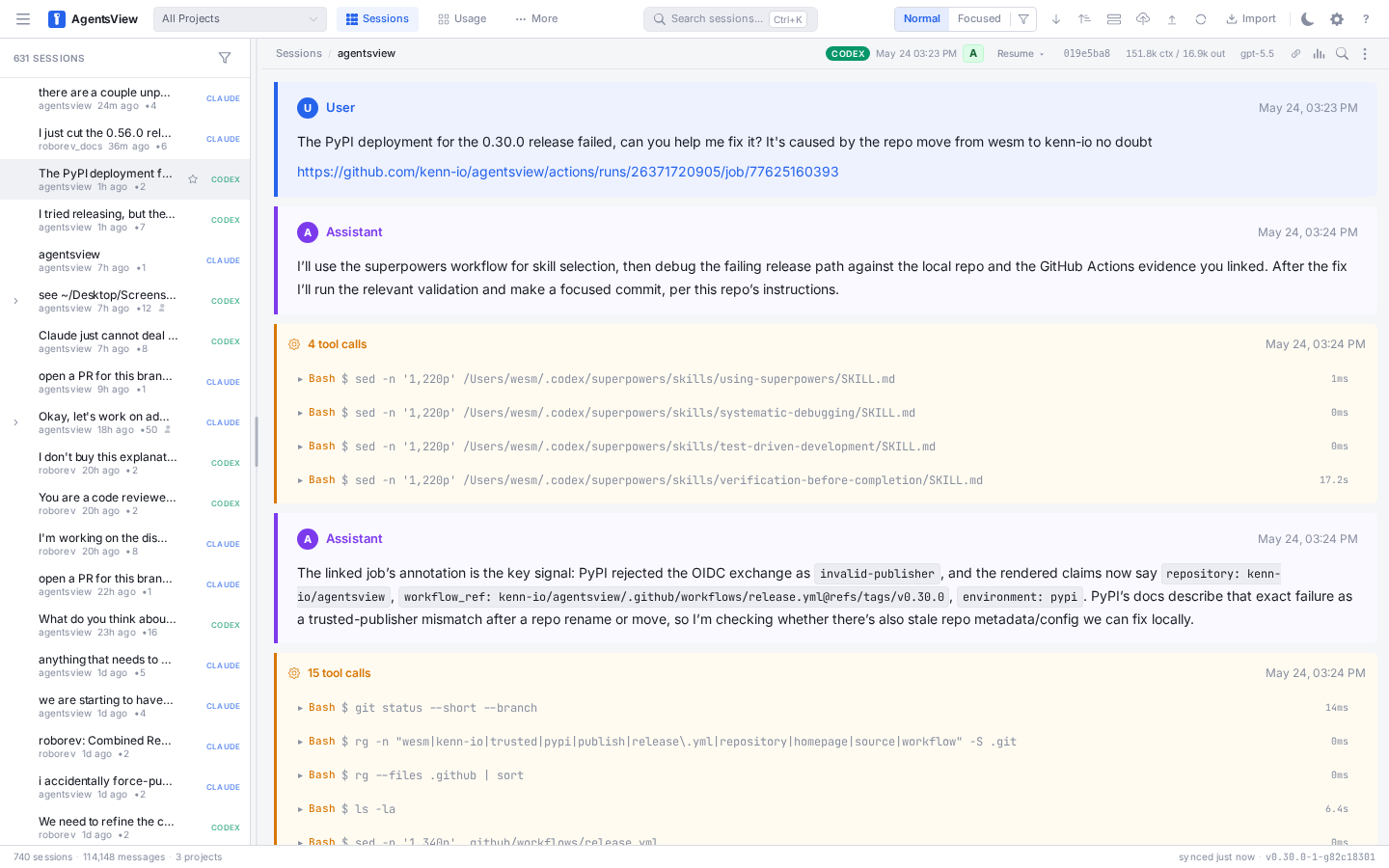This screenshot has width=1389, height=868.
Task: Click the AgentsView logo icon
Action: click(x=57, y=19)
